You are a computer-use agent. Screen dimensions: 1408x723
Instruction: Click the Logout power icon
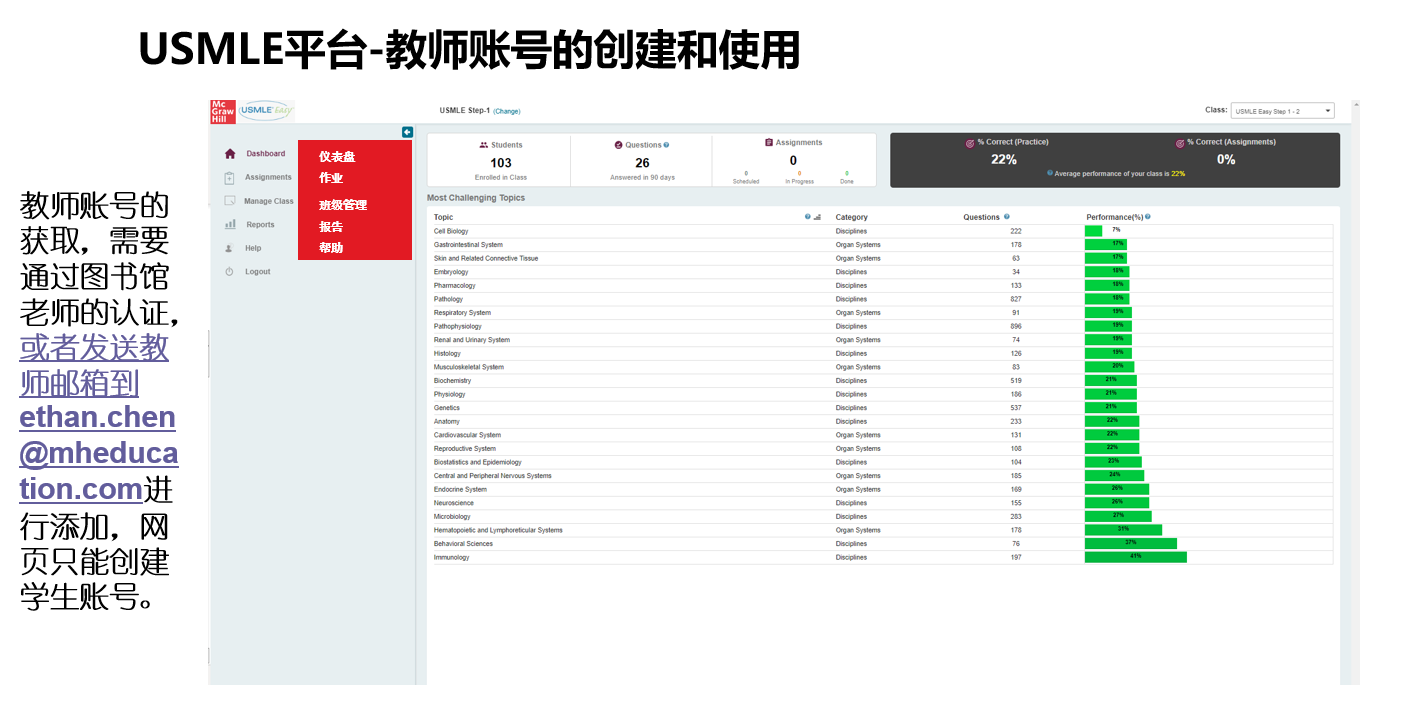click(x=229, y=272)
